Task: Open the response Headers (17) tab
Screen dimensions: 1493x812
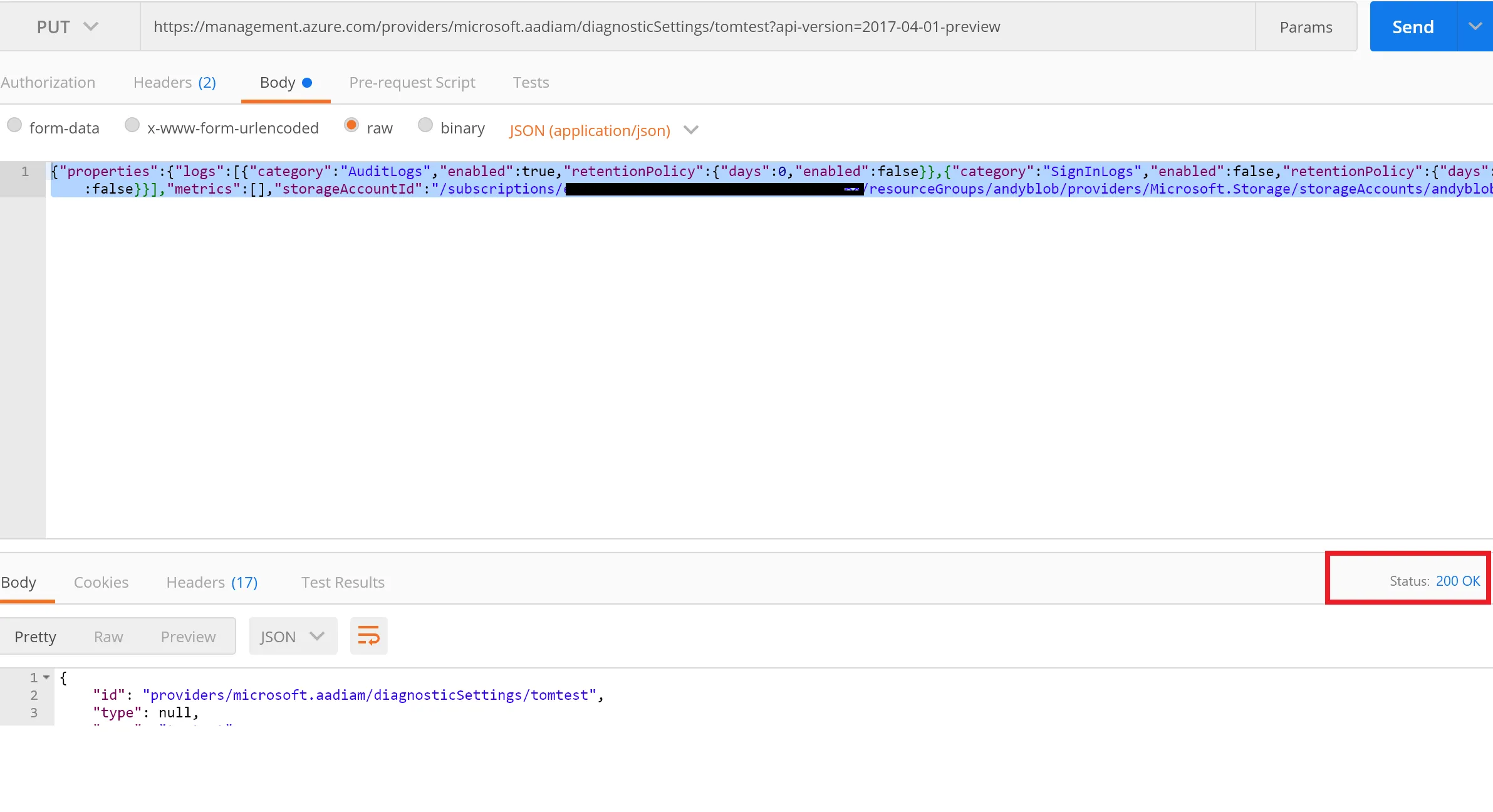Action: click(x=212, y=583)
